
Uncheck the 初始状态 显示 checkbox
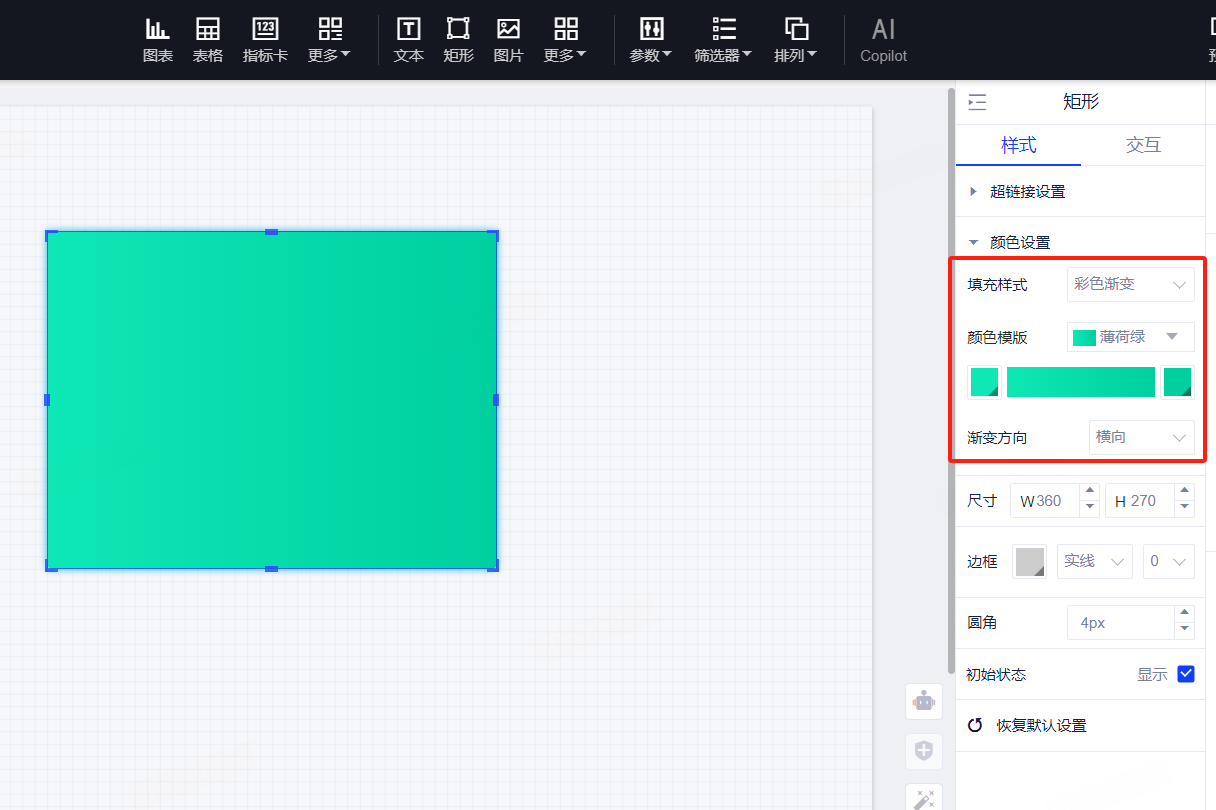1186,674
